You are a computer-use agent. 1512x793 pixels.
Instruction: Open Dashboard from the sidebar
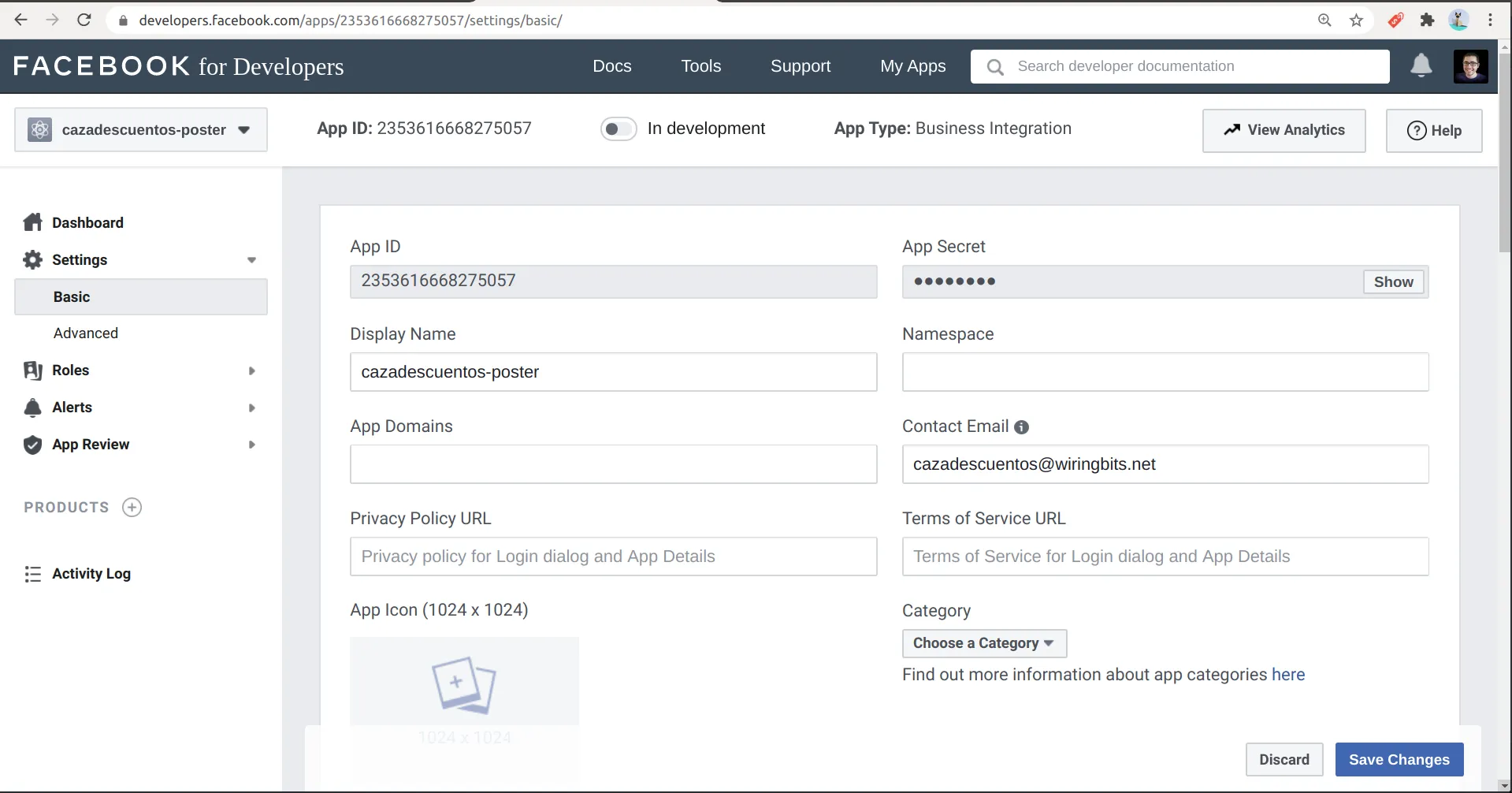pos(87,222)
